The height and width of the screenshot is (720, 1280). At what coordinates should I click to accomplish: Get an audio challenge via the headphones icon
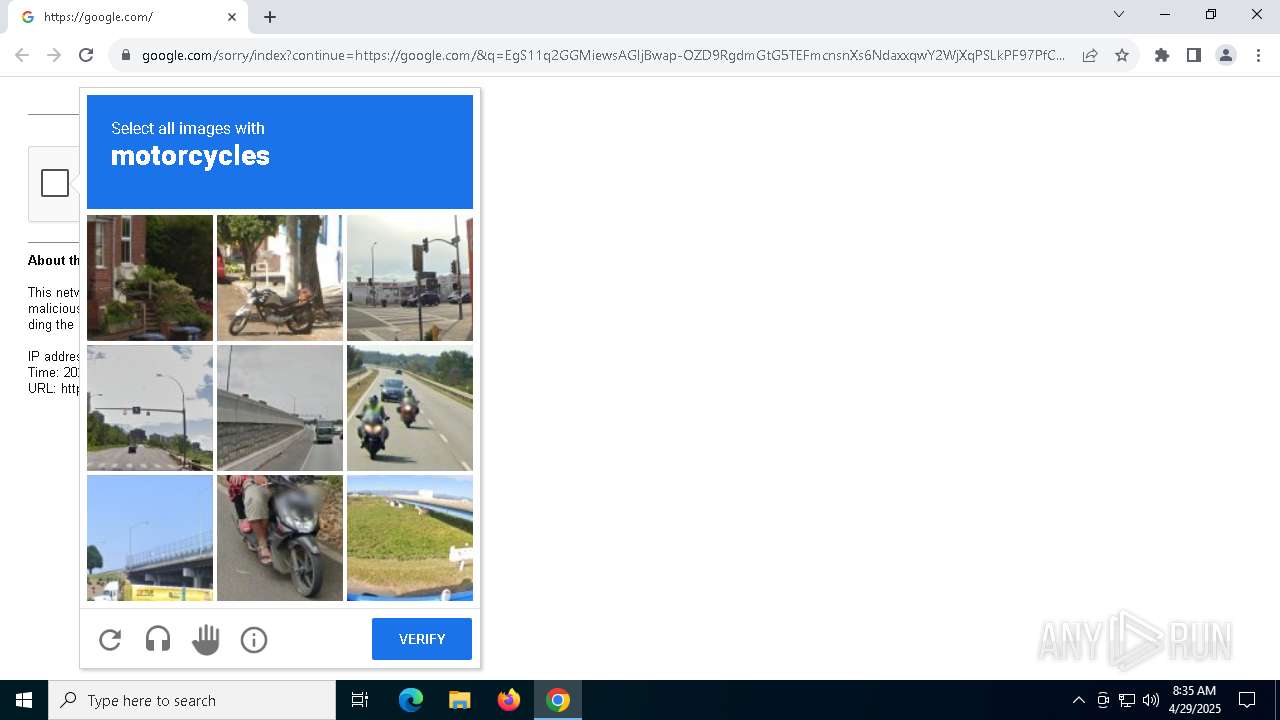pyautogui.click(x=158, y=640)
